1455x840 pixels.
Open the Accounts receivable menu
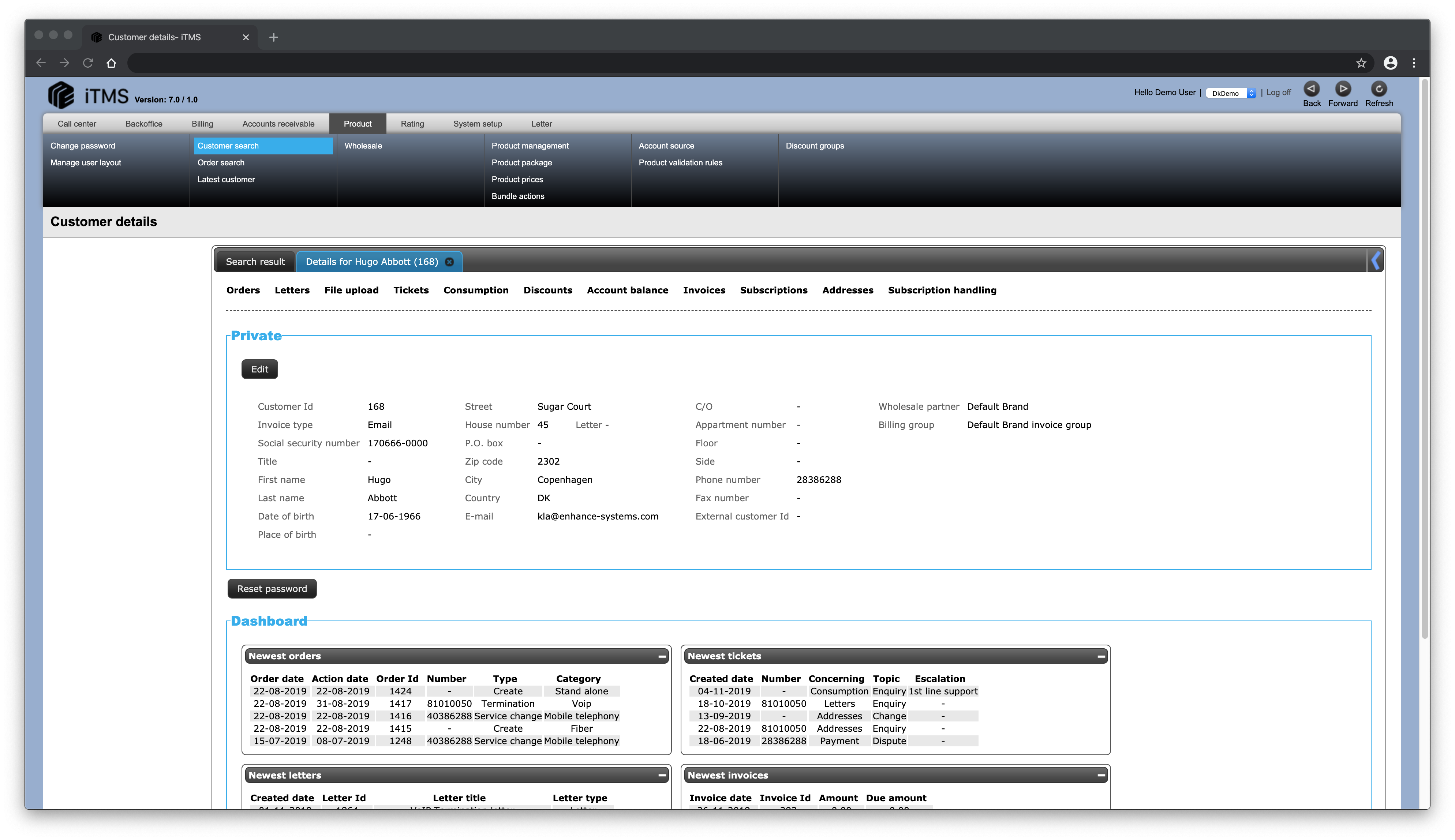point(278,123)
